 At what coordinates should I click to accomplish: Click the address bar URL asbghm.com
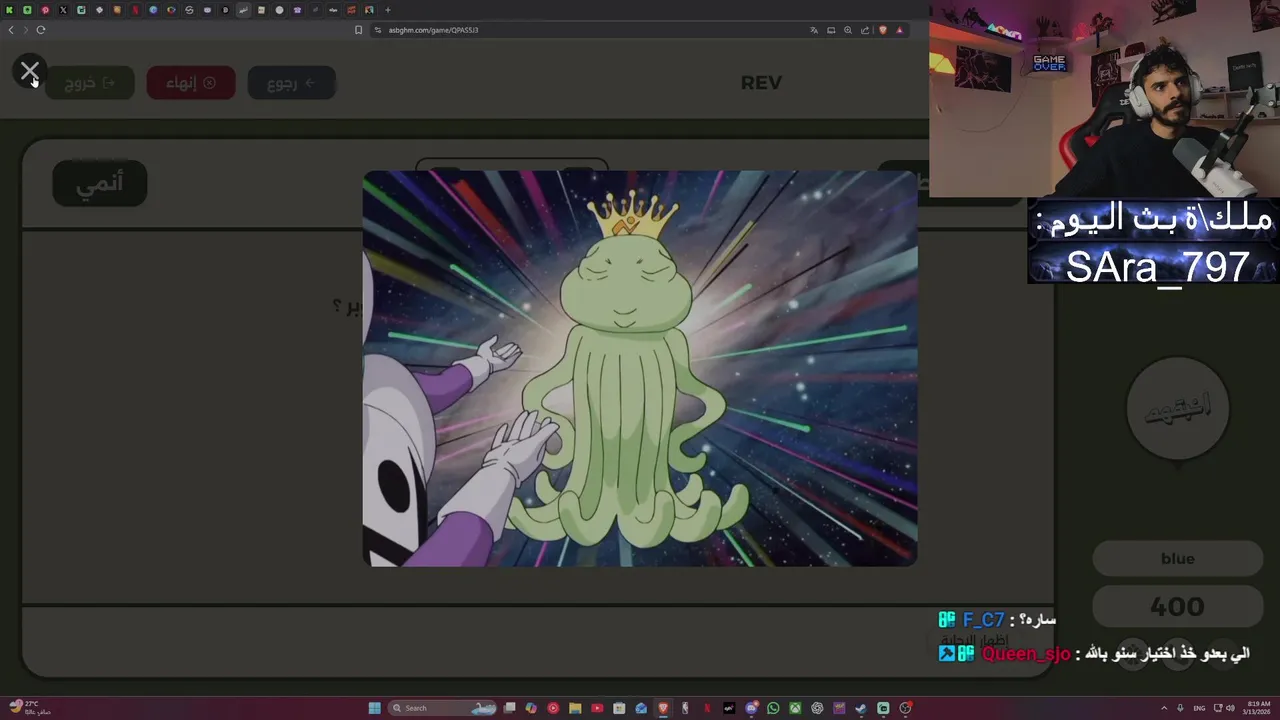[433, 30]
